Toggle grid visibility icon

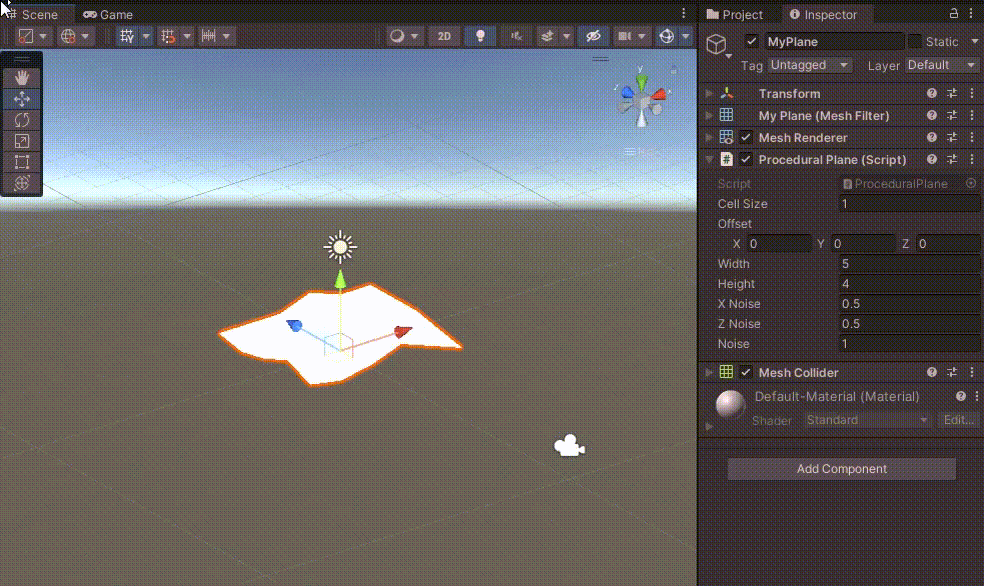(127, 36)
